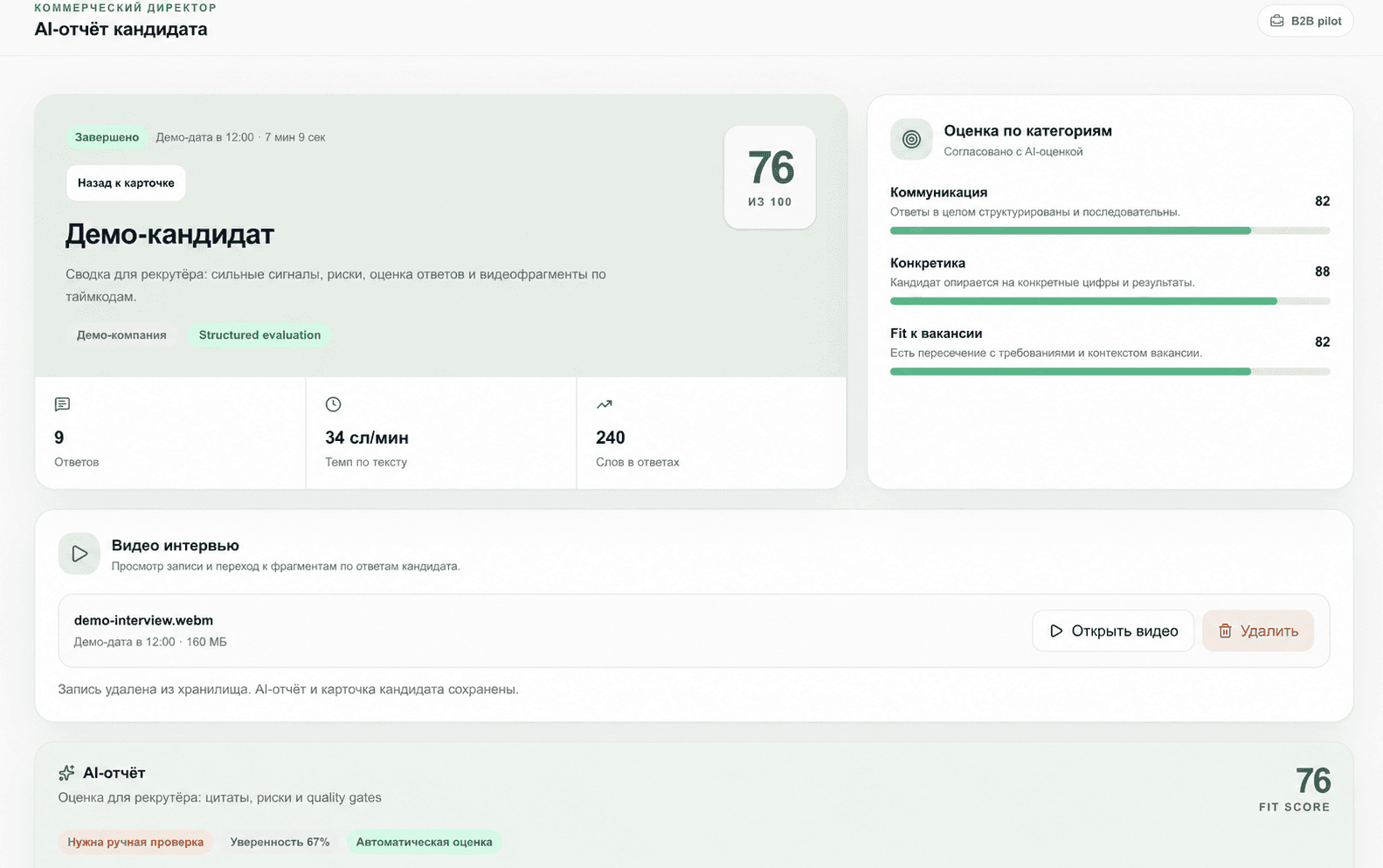Click the trash icon in Удалить button
Image resolution: width=1383 pixels, height=868 pixels.
[1226, 630]
